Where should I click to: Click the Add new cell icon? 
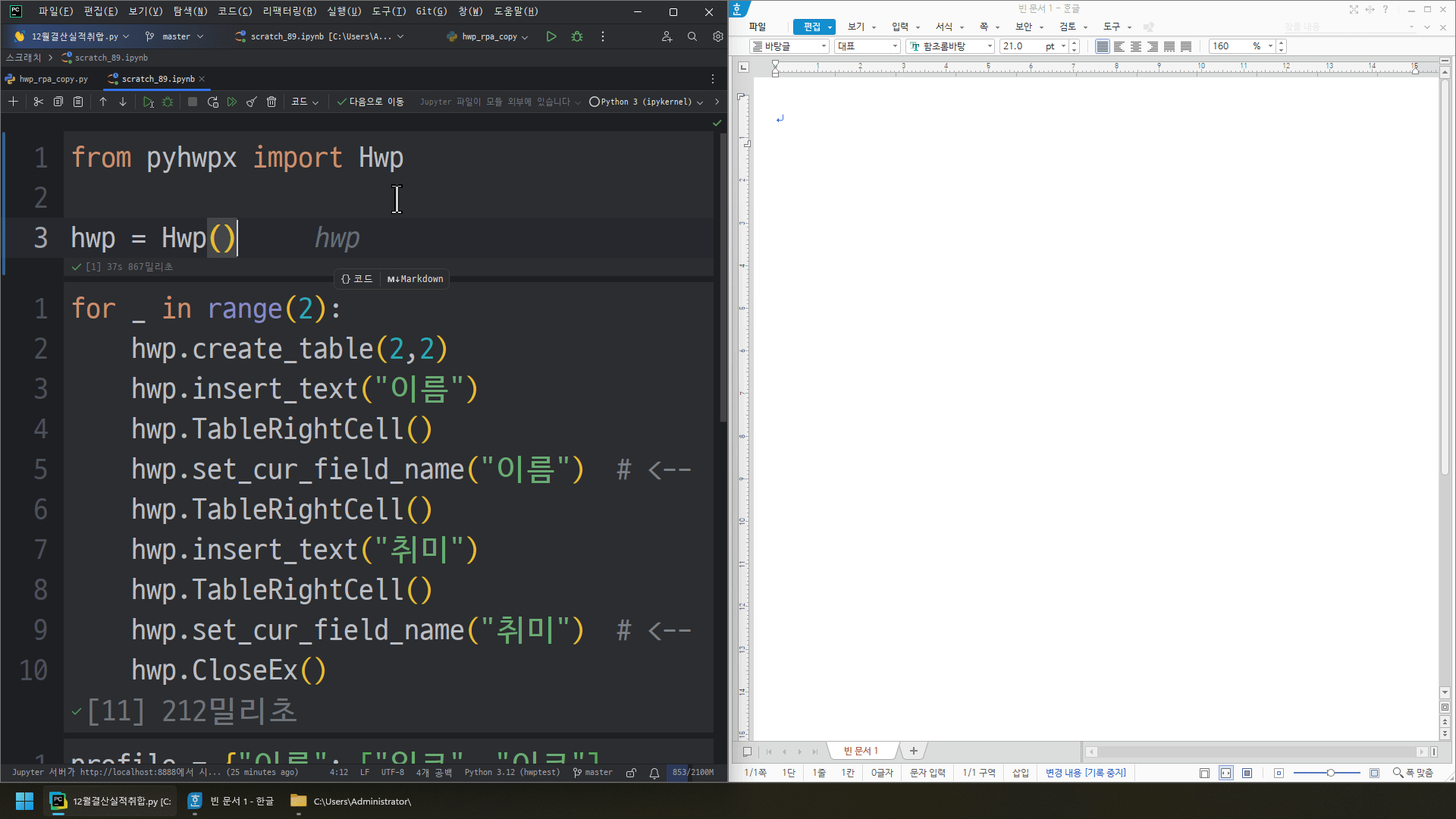point(13,101)
